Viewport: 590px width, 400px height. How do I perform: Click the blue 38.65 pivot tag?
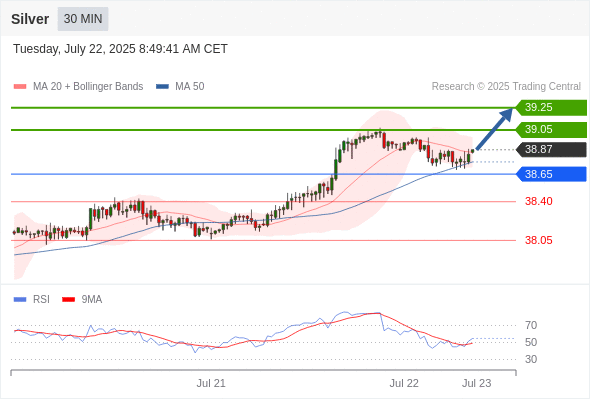(551, 174)
